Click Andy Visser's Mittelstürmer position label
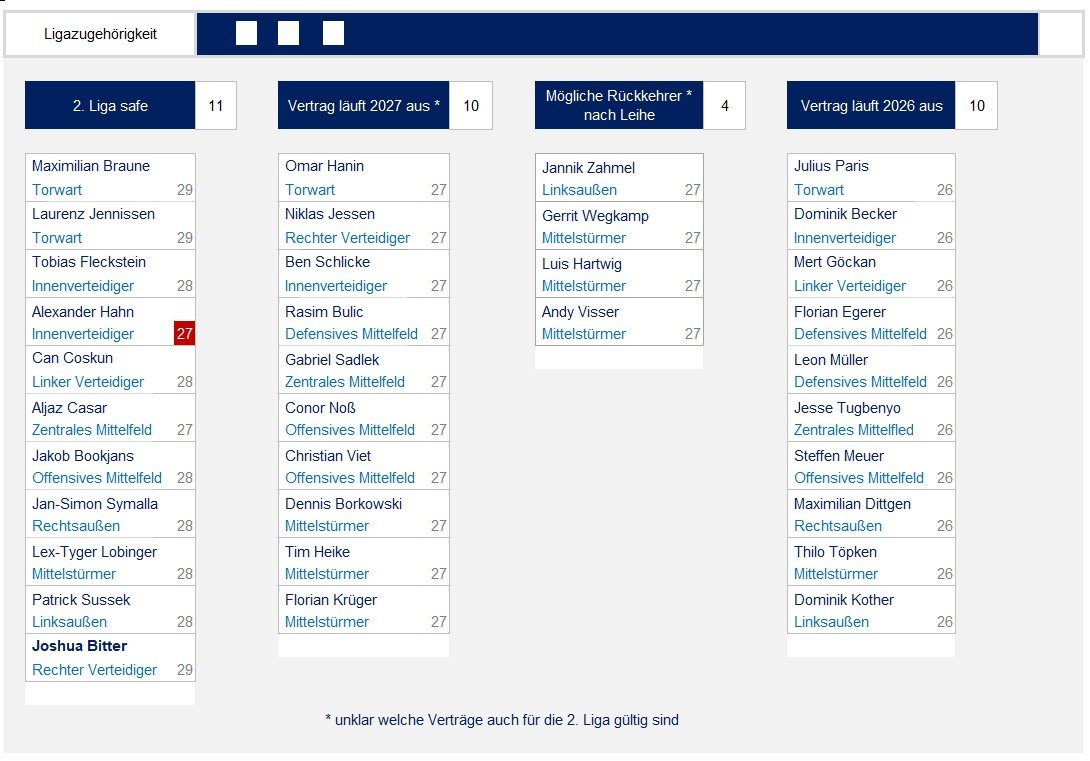 point(584,334)
